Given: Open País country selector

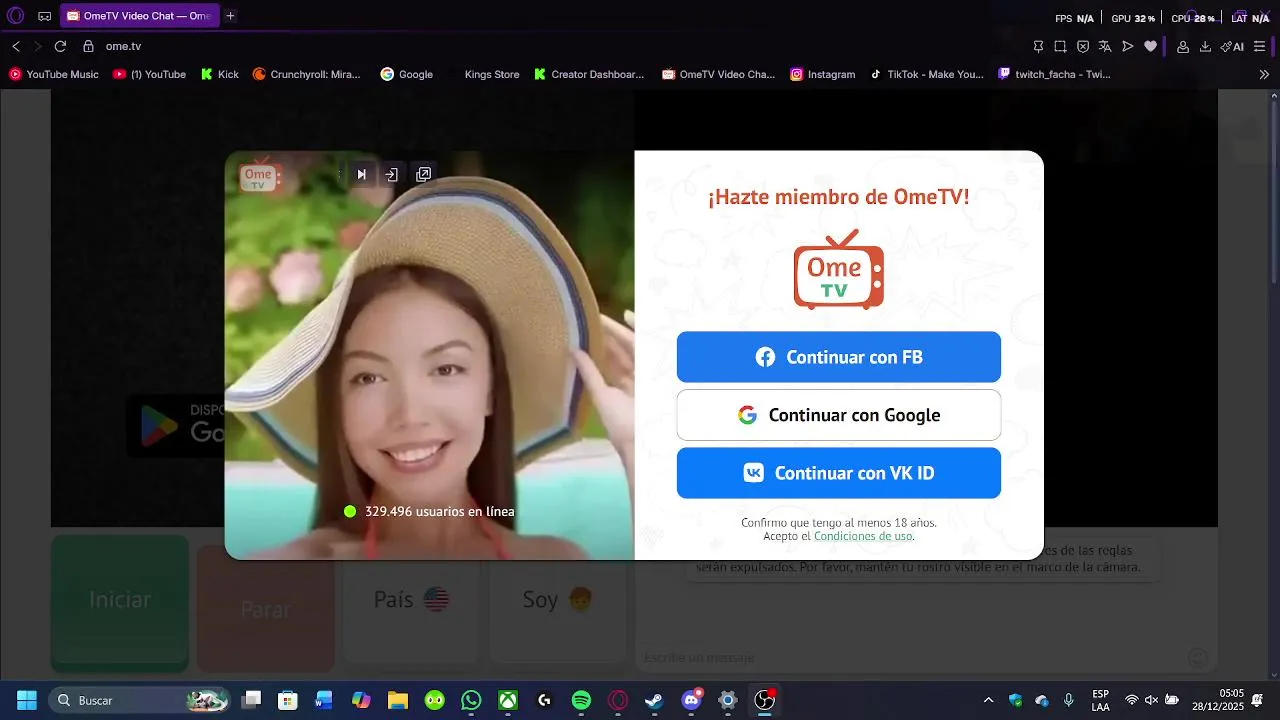Looking at the screenshot, I should [411, 600].
